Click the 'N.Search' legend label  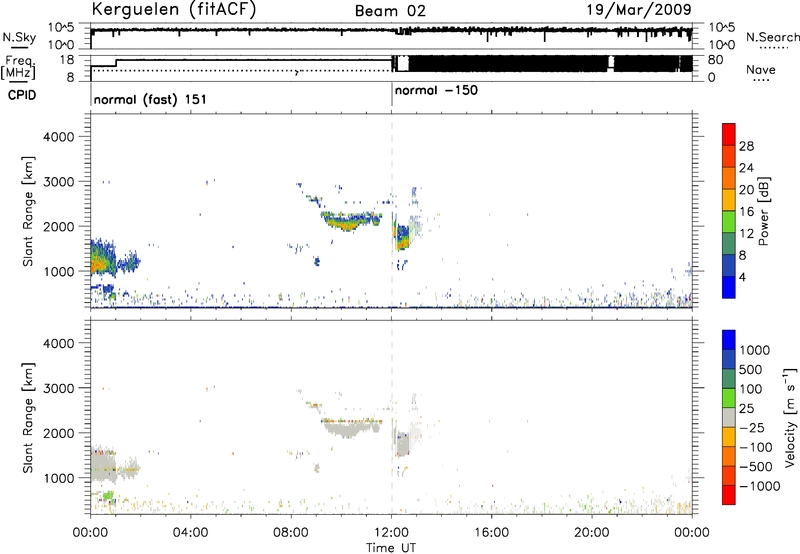(x=772, y=37)
